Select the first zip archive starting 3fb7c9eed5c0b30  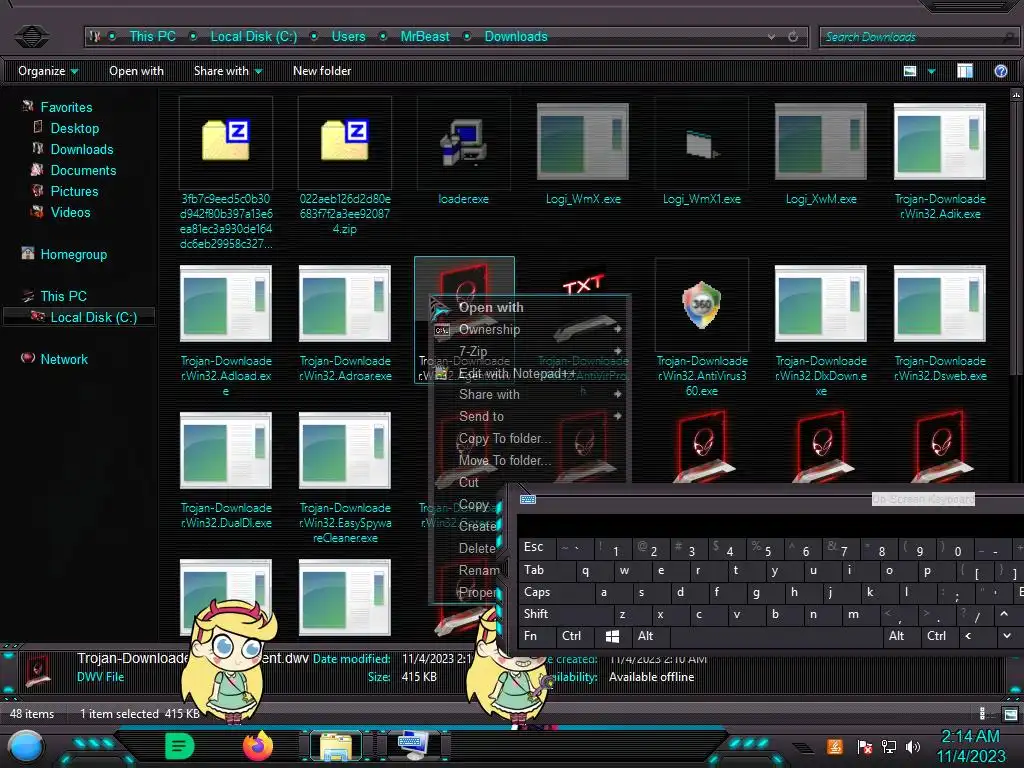click(226, 140)
